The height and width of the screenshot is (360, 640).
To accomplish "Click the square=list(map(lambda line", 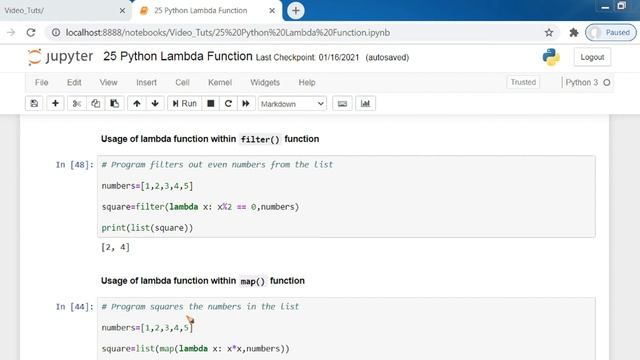I will (x=196, y=349).
